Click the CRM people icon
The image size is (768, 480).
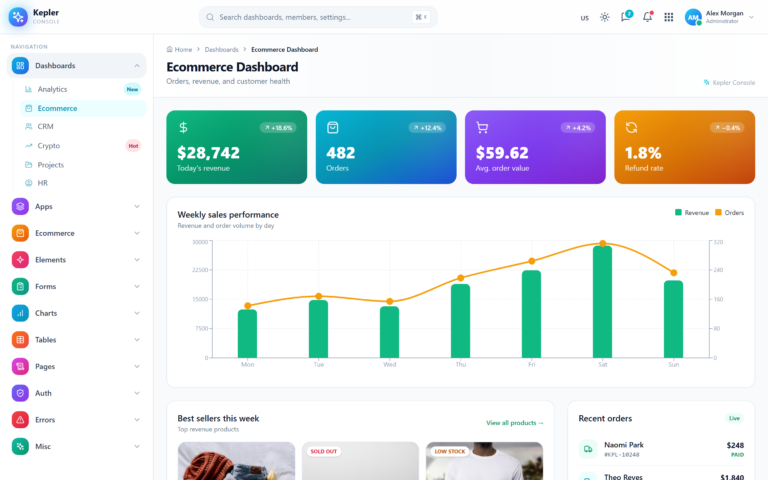(x=28, y=126)
